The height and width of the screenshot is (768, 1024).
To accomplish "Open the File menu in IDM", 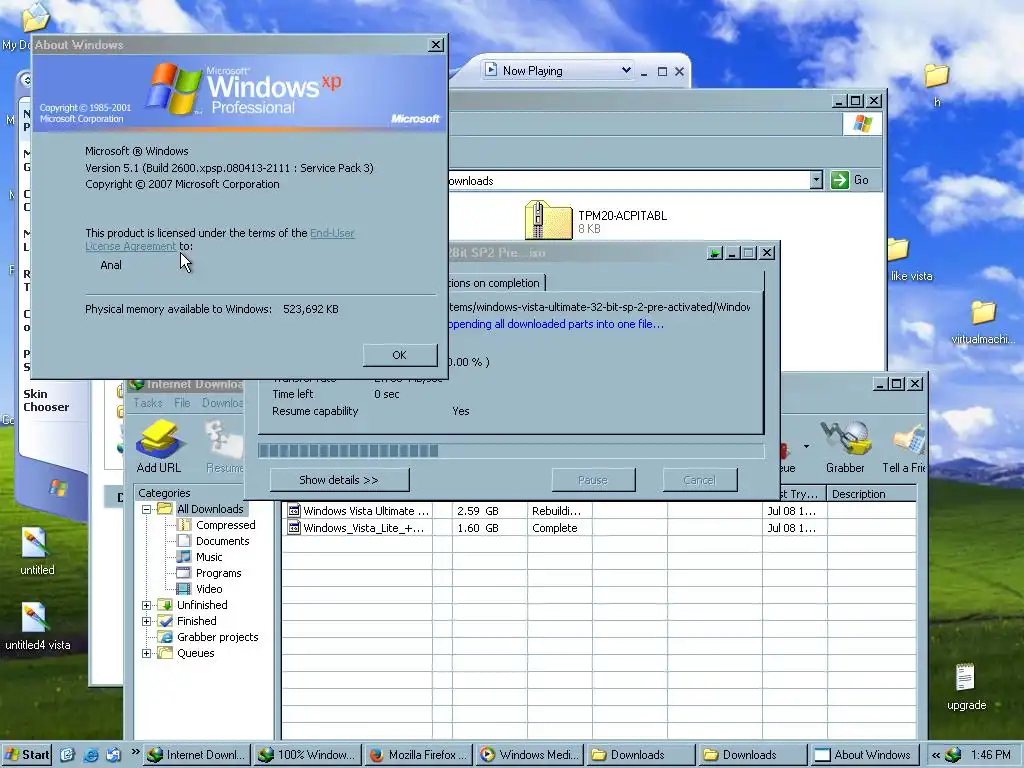I will [x=182, y=403].
